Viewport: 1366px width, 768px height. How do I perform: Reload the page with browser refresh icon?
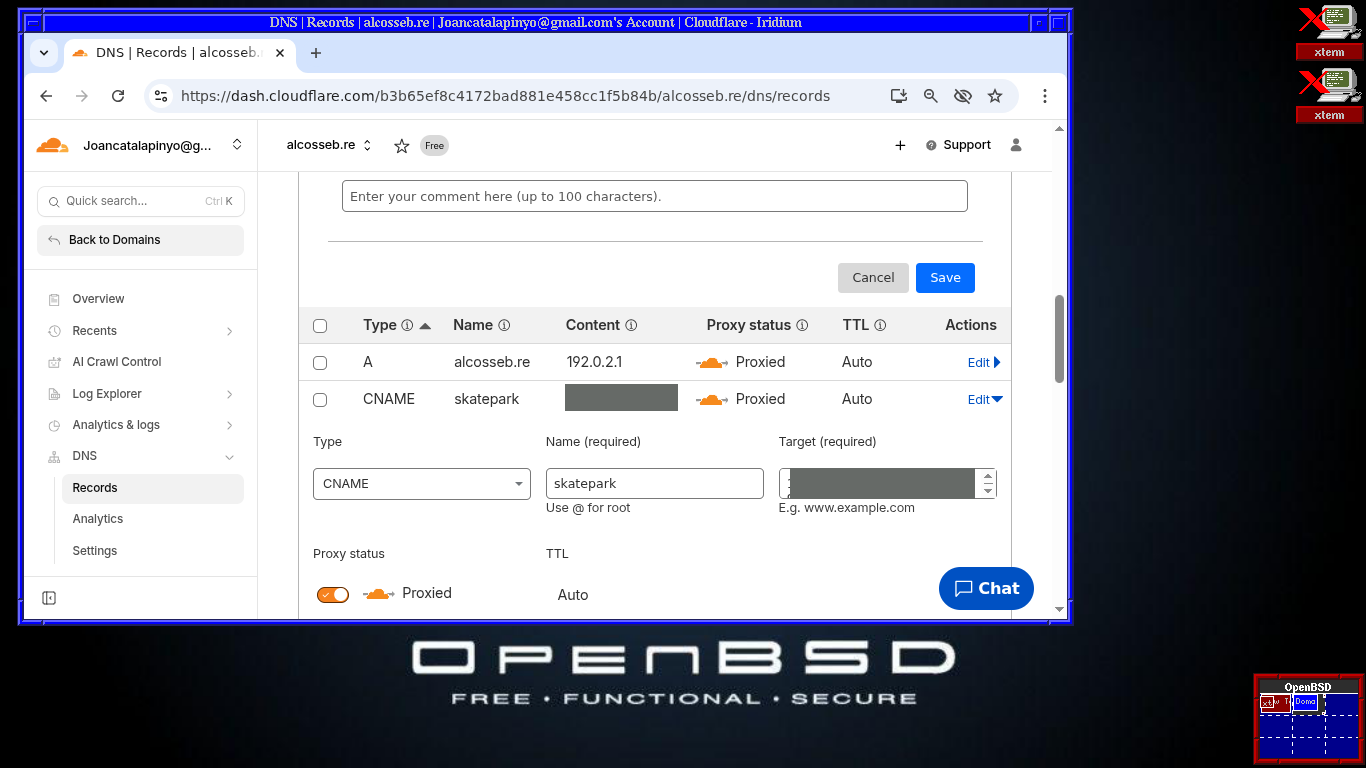tap(118, 96)
